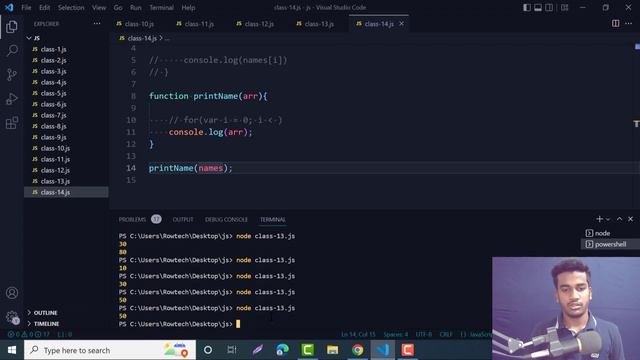This screenshot has width=640, height=360.
Task: Open the Run menu
Action: point(136,7)
